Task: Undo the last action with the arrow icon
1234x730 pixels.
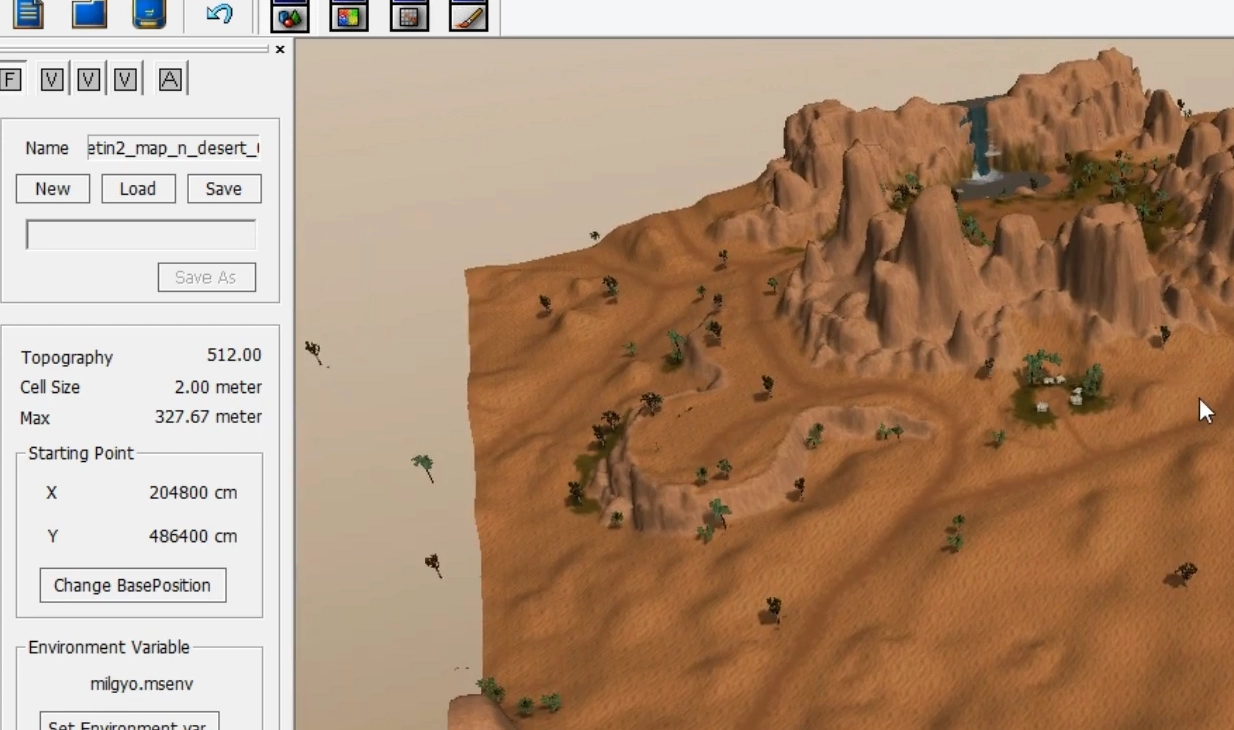Action: point(219,14)
